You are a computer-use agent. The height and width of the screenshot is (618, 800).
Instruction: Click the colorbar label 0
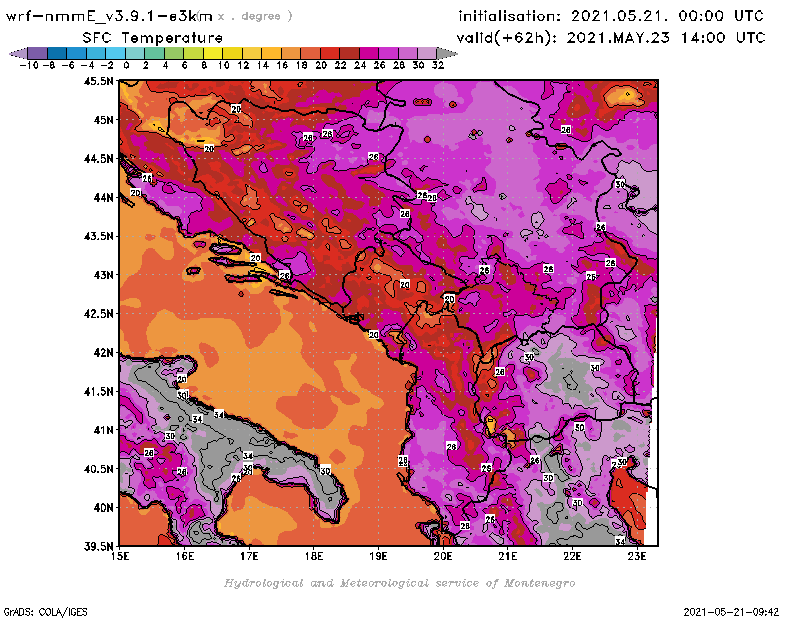126,65
